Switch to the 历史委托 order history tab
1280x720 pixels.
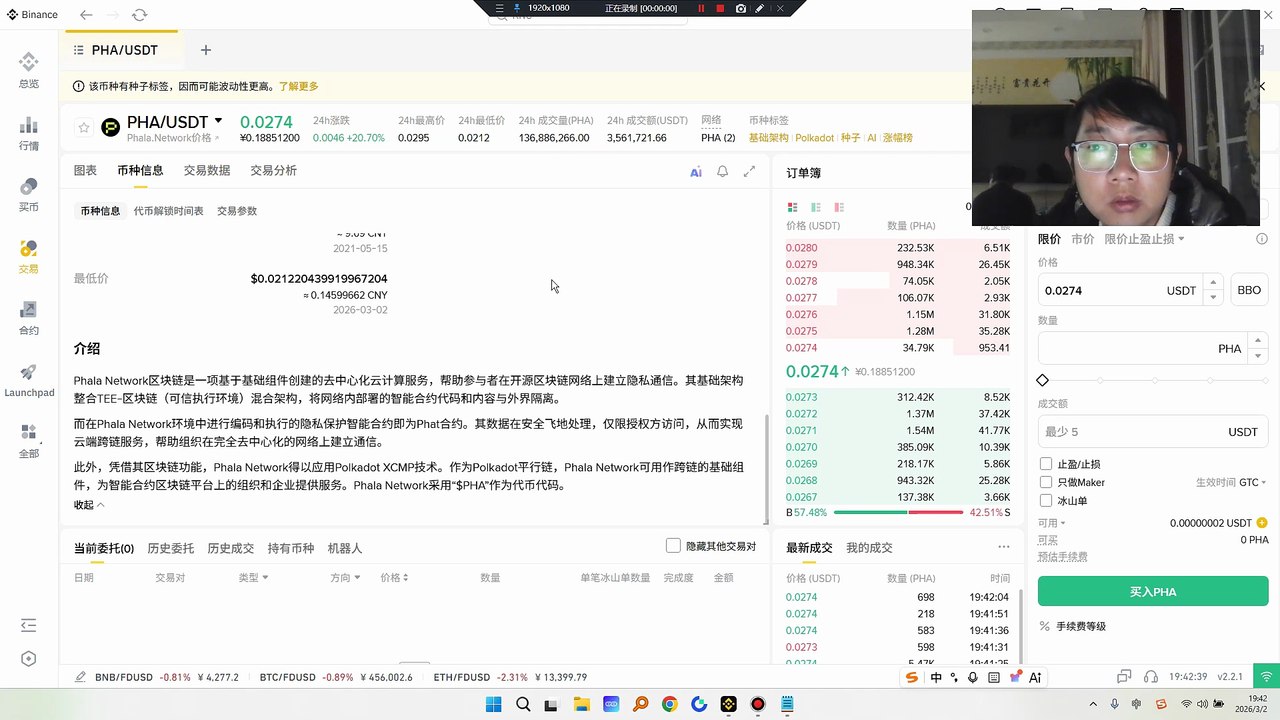click(171, 548)
